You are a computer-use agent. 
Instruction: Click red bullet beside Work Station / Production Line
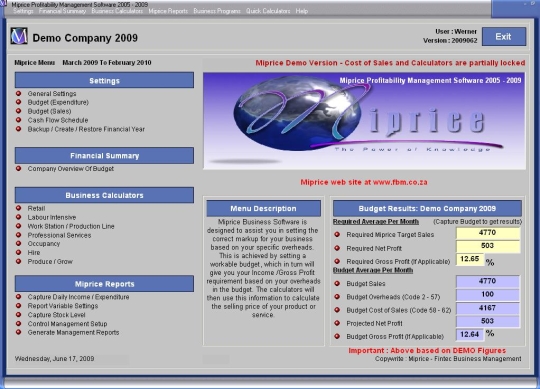(x=19, y=226)
